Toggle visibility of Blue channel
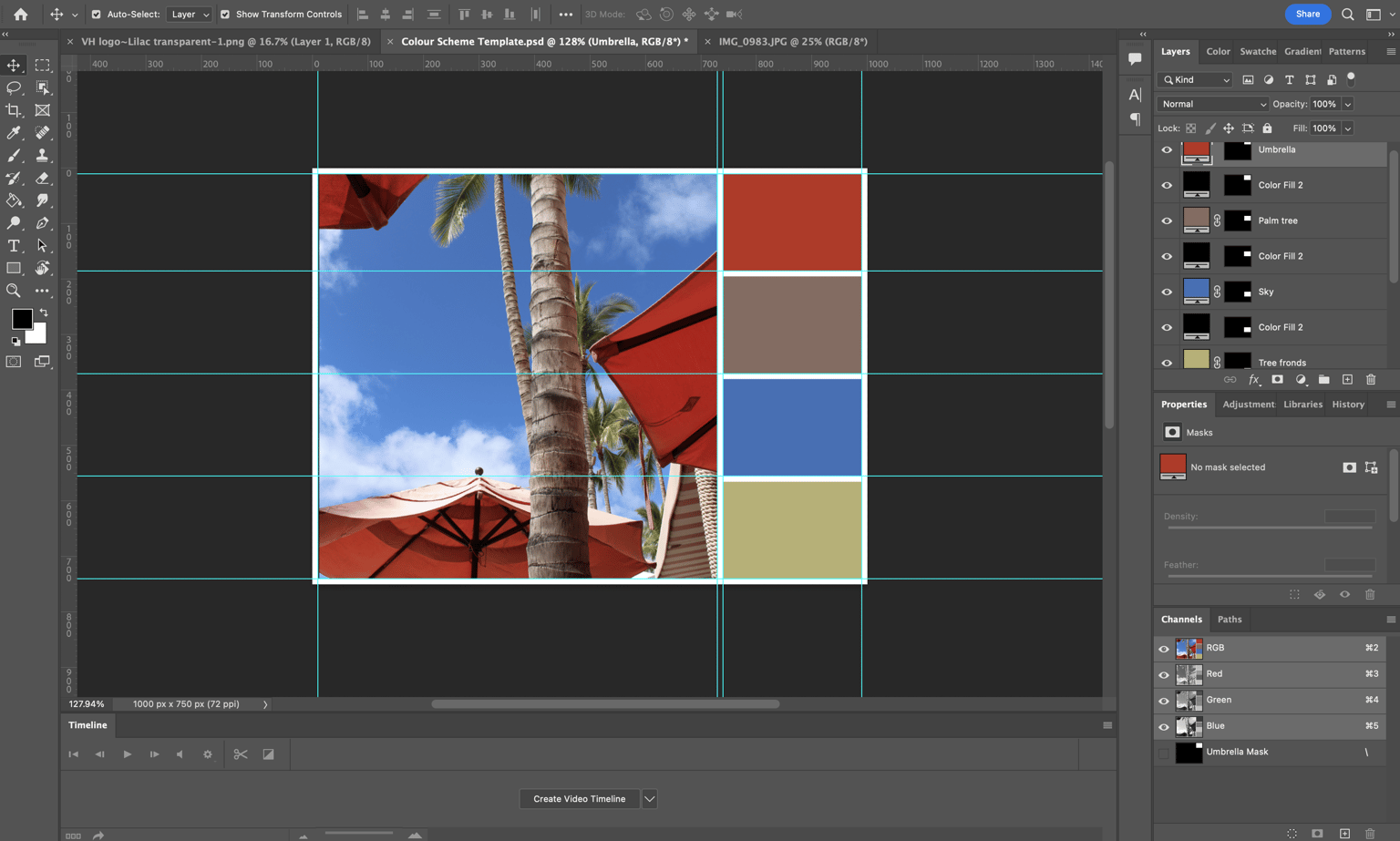Screen dimensions: 1400x841 [x=1164, y=727]
